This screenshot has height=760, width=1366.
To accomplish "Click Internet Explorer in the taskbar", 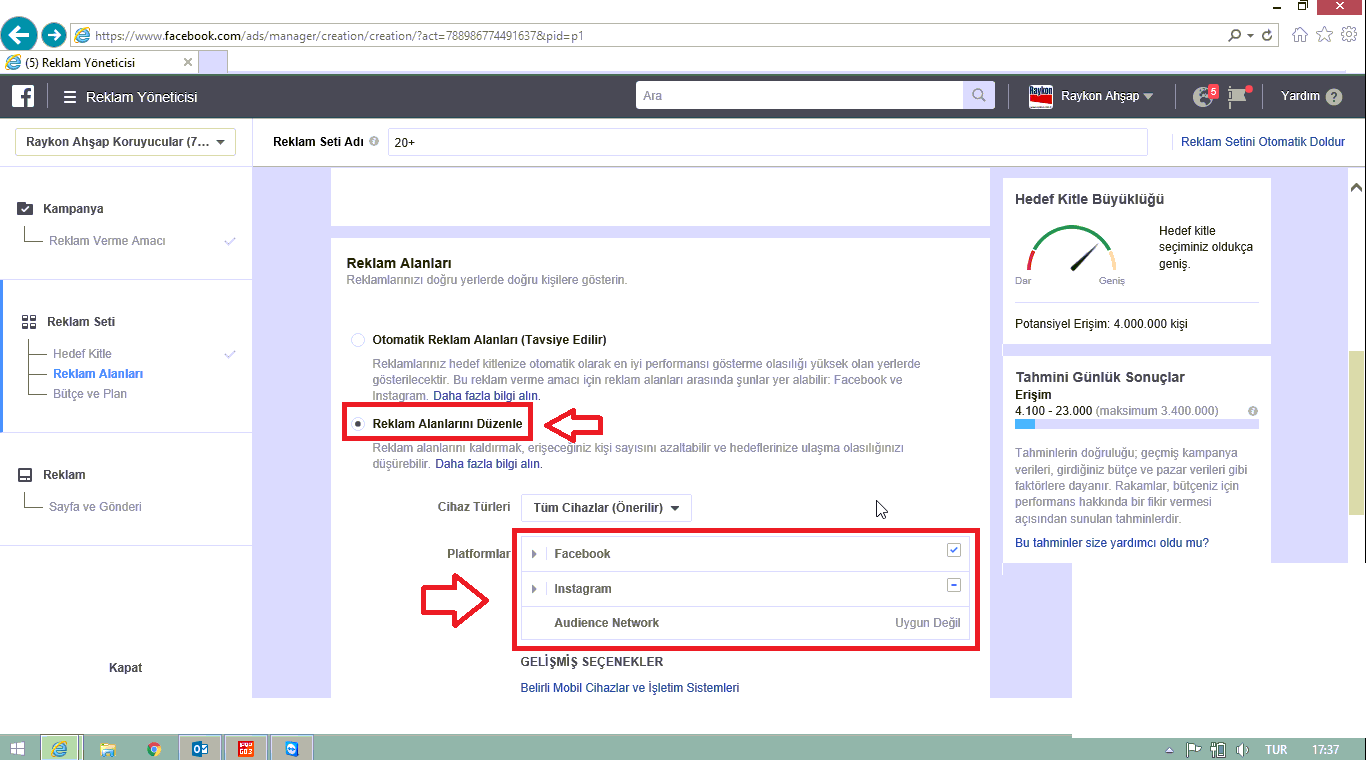I will coord(60,748).
